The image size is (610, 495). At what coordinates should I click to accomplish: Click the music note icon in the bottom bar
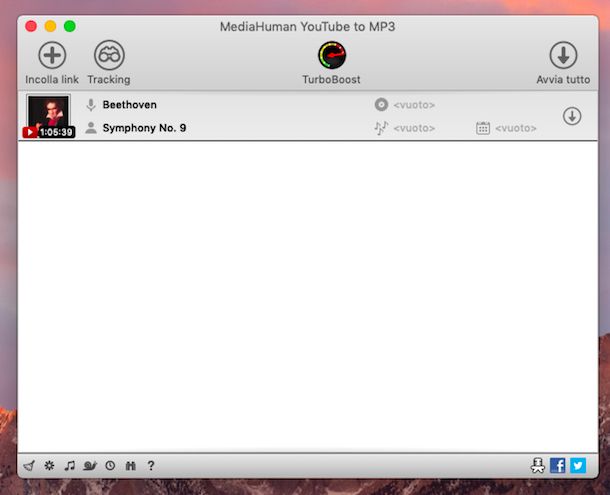pyautogui.click(x=70, y=465)
